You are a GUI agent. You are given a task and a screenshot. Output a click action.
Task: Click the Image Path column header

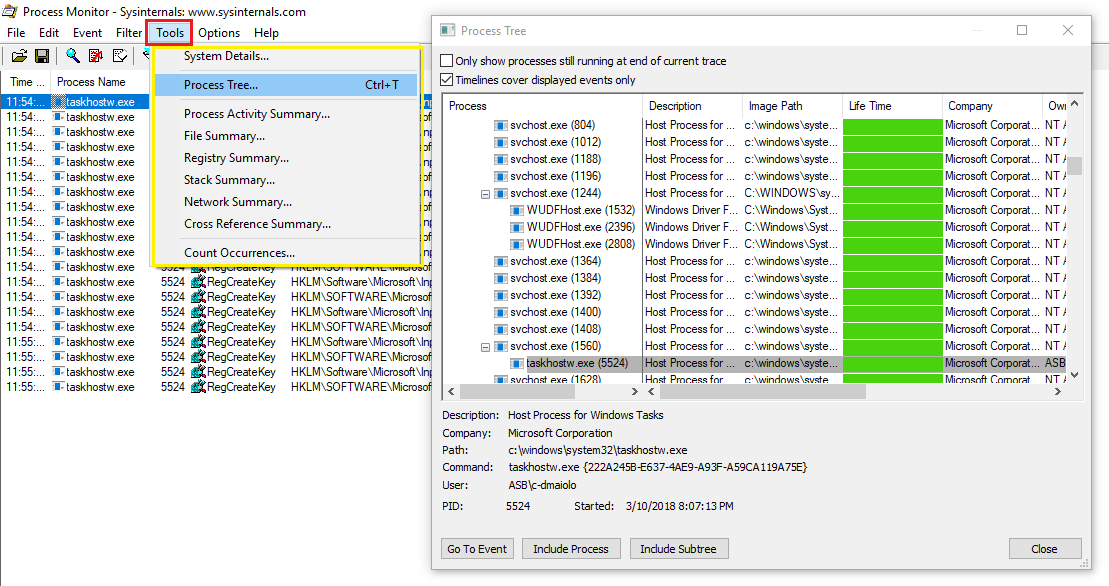point(792,106)
